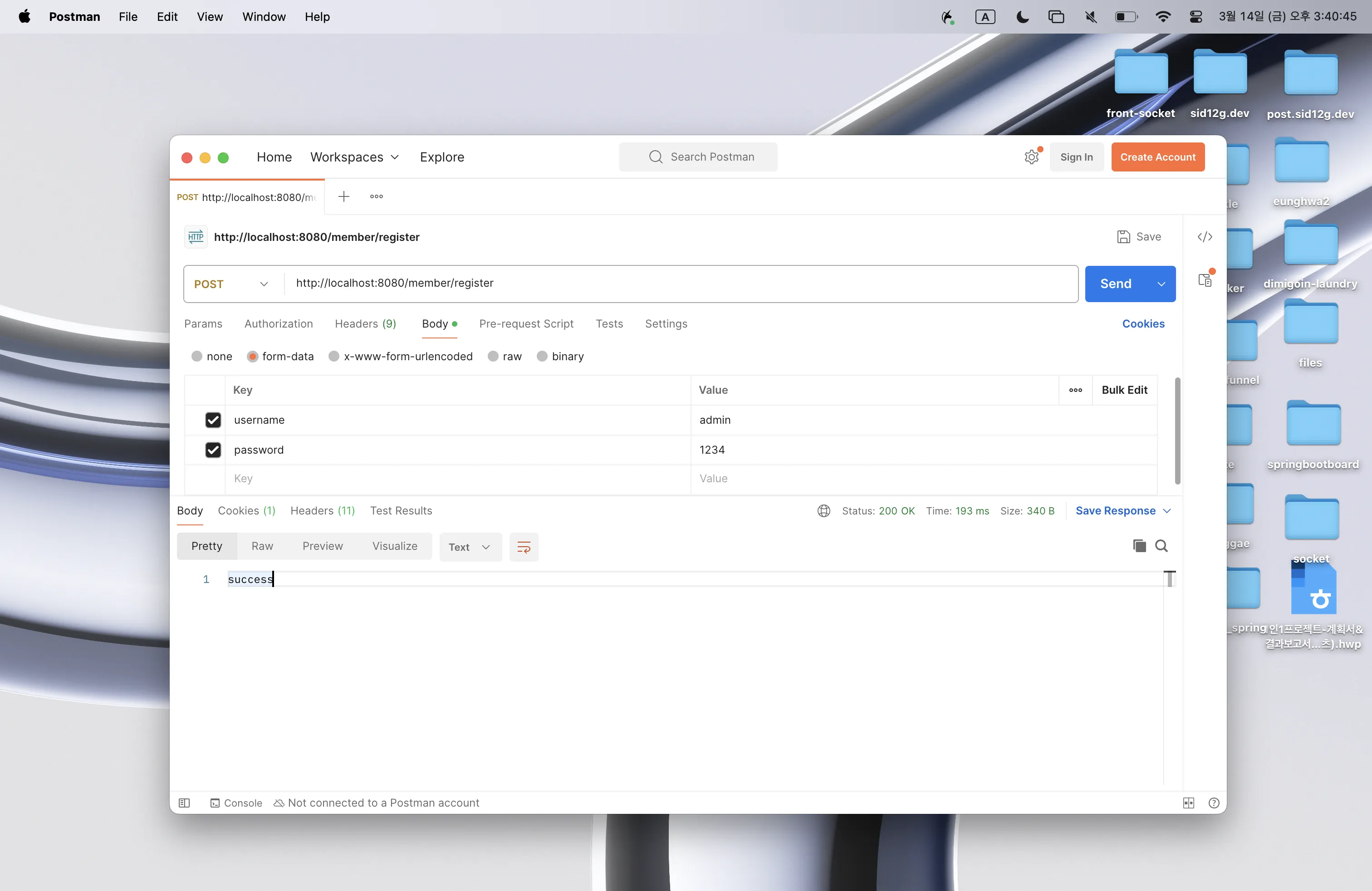Viewport: 1372px width, 891px height.
Task: Click the settings gear icon
Action: pos(1031,157)
